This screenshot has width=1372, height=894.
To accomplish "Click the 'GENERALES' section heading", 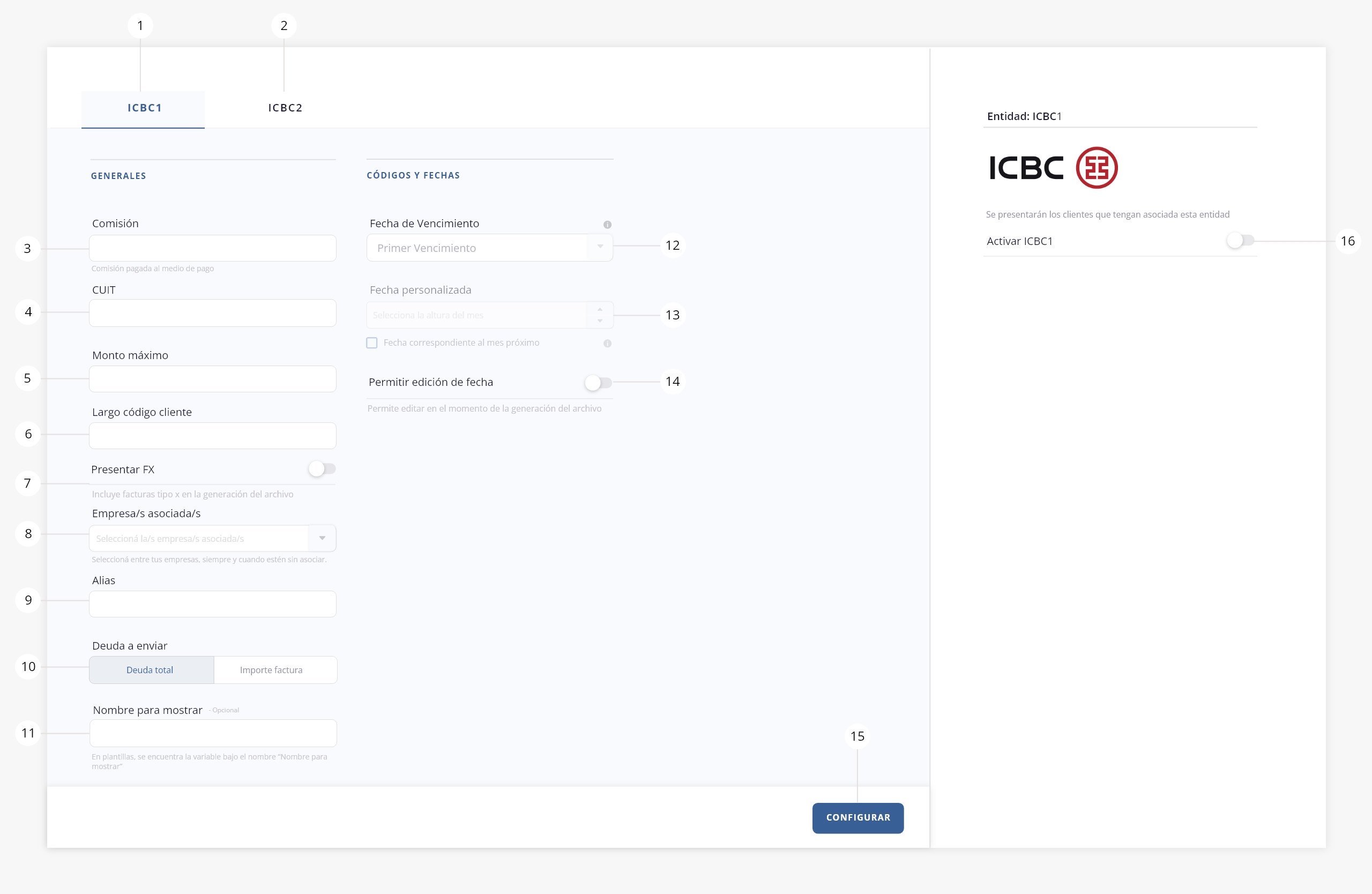I will tap(118, 176).
